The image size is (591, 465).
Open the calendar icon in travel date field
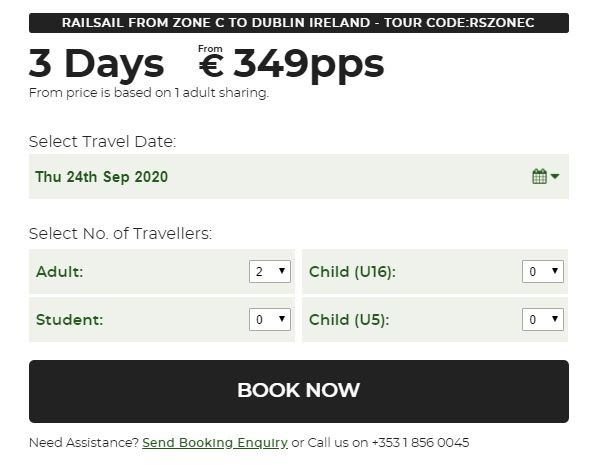pos(539,176)
